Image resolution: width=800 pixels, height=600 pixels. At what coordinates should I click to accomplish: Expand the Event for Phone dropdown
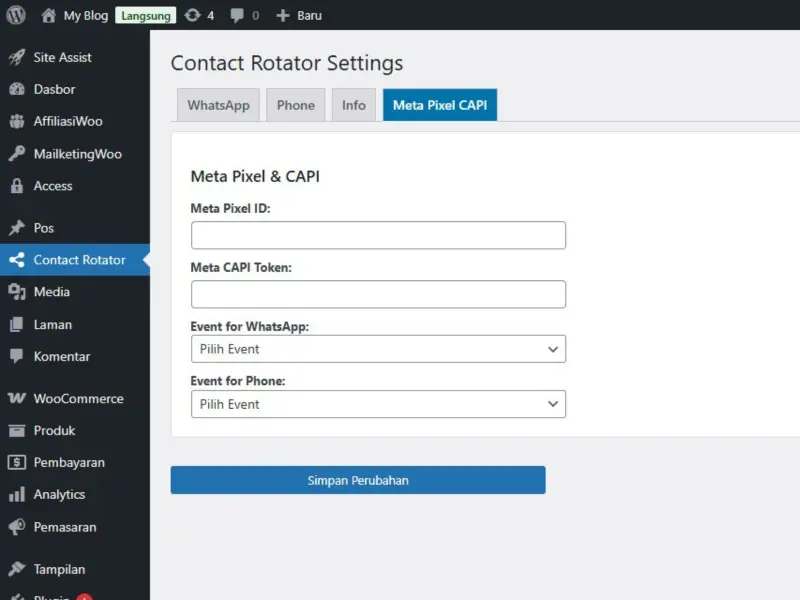(378, 404)
